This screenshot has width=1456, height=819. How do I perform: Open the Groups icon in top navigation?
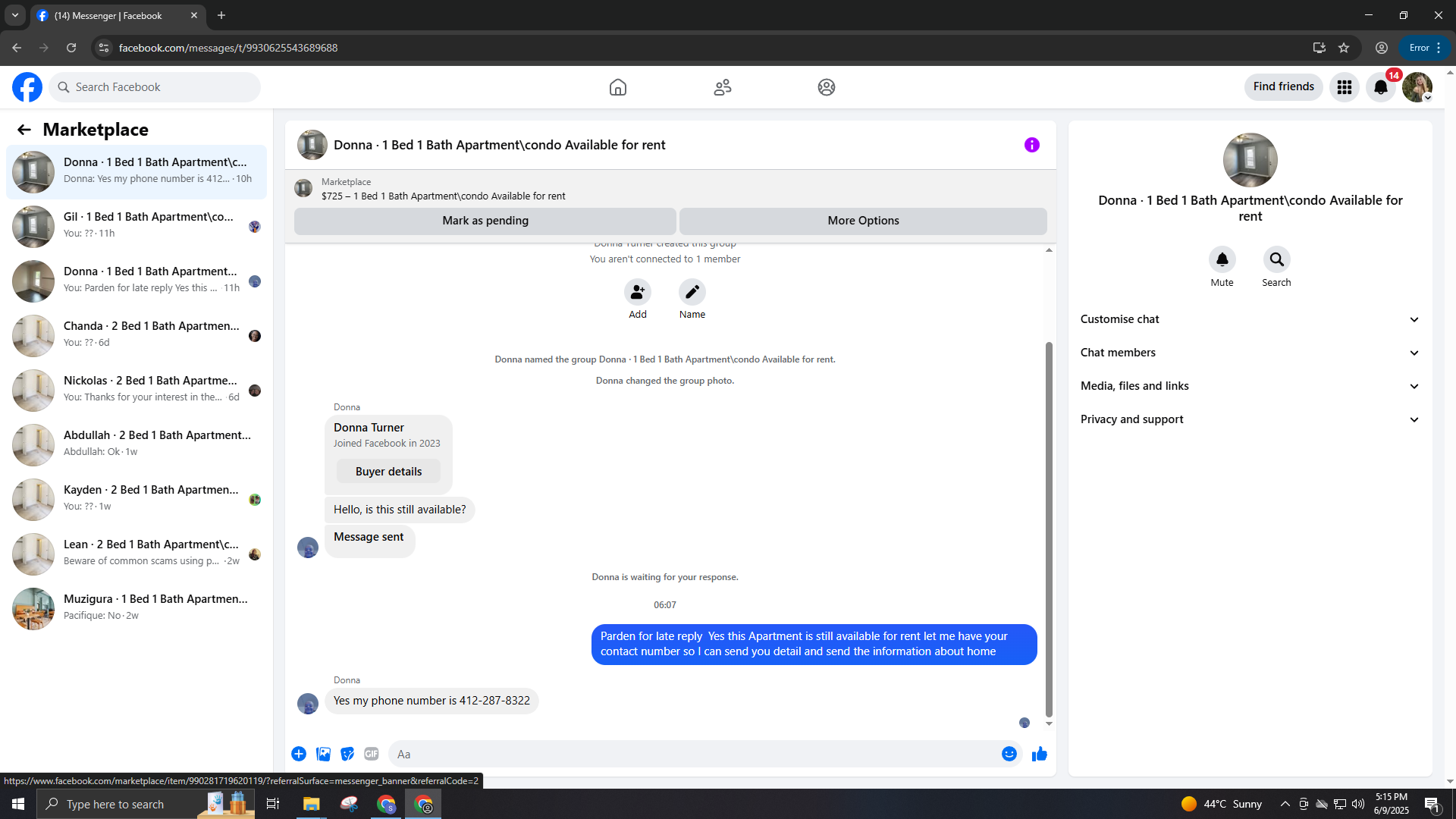[x=827, y=87]
